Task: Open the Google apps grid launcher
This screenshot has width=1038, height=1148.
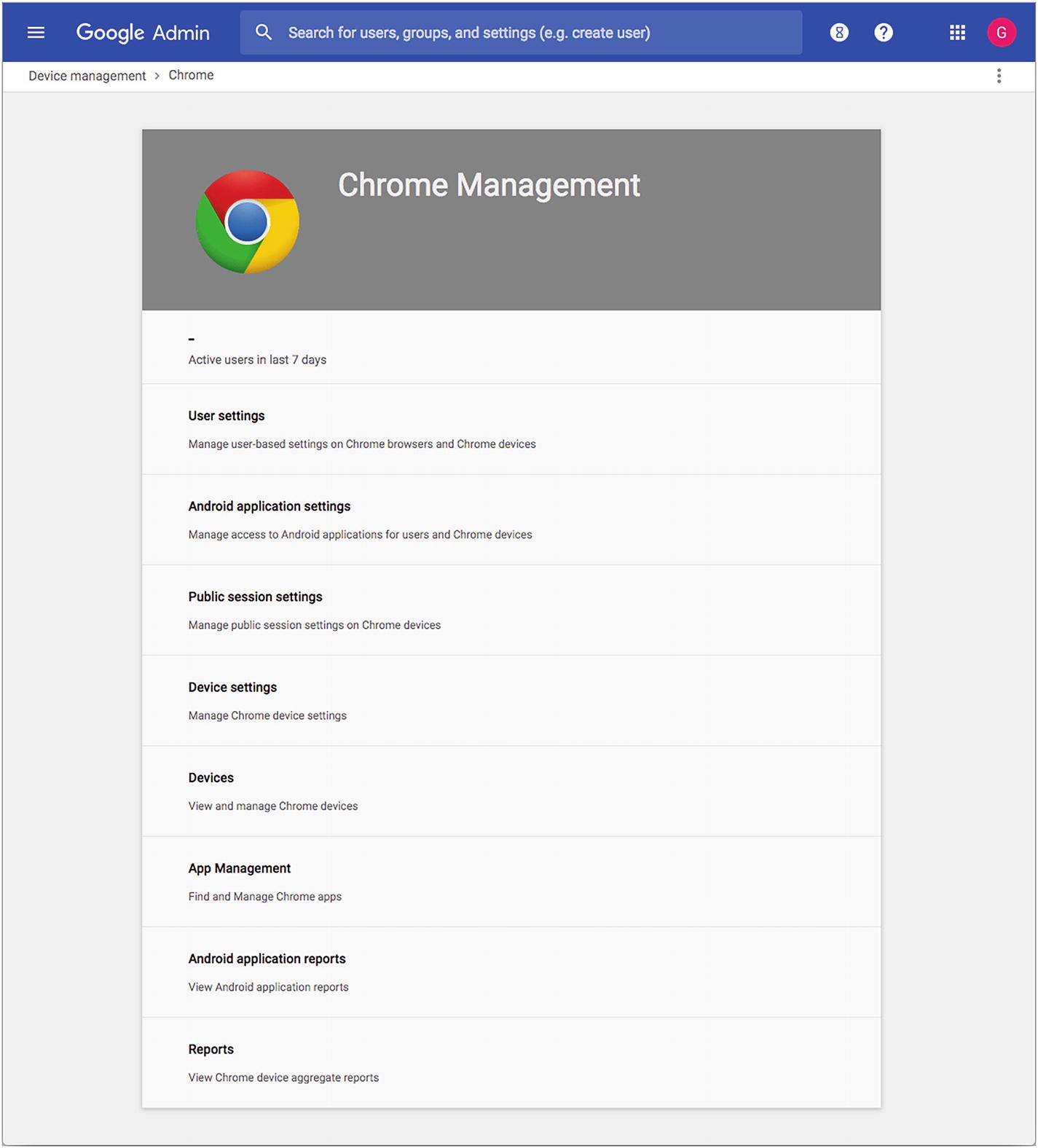Action: [x=957, y=32]
